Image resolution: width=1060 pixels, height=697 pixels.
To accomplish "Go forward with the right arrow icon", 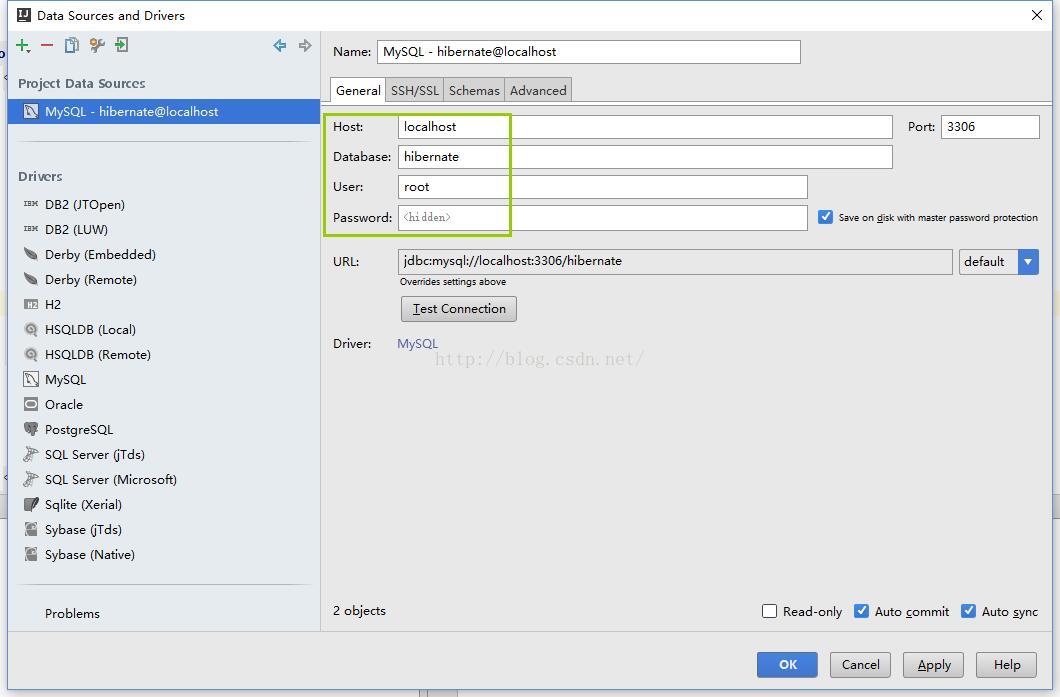I will [x=305, y=45].
